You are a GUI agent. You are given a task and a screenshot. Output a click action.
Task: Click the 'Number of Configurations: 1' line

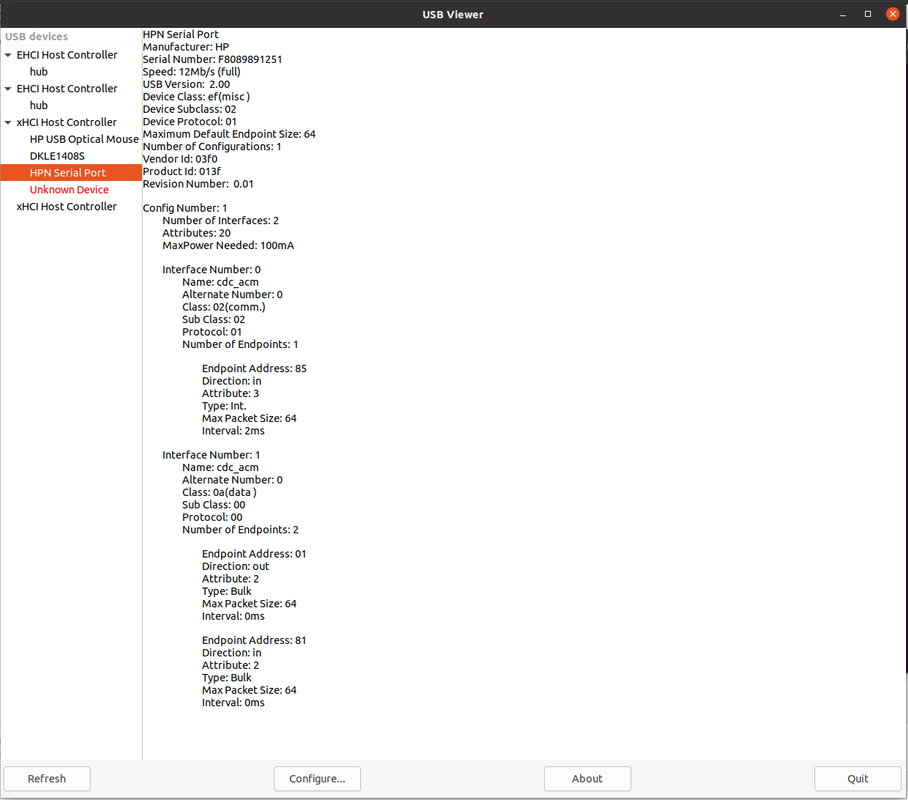pos(212,147)
